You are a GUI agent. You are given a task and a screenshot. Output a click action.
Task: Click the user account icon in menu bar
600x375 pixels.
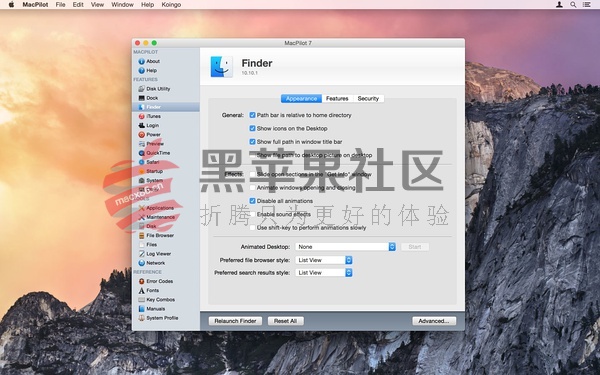tap(559, 5)
